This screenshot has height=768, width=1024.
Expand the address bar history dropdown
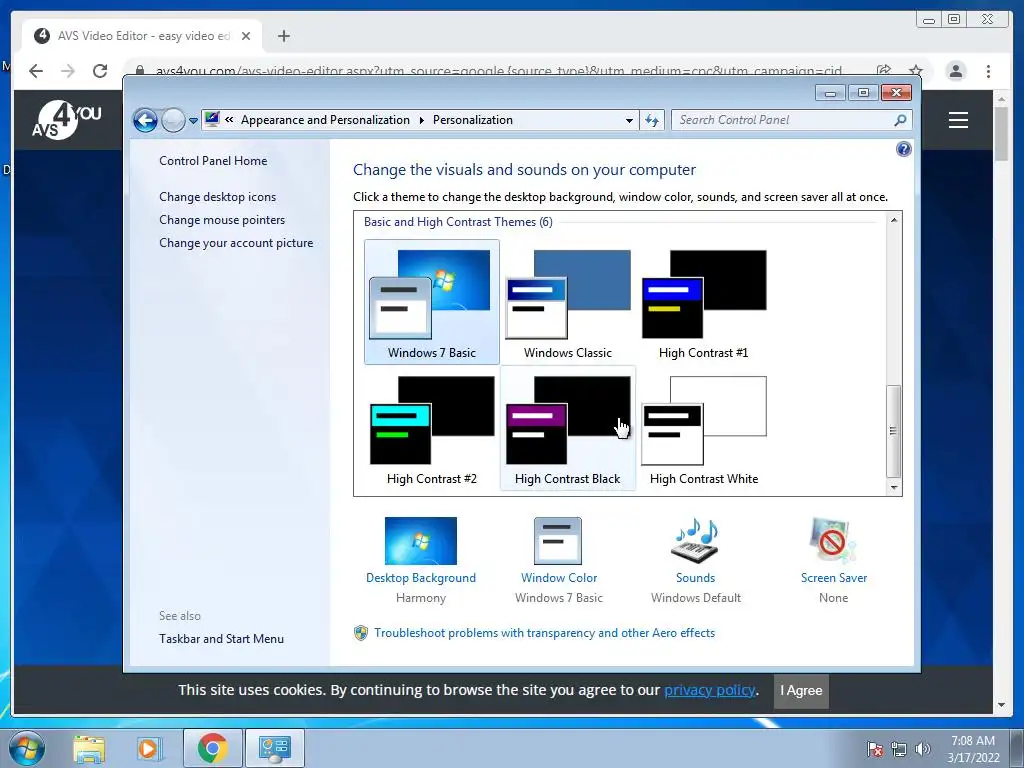[629, 120]
